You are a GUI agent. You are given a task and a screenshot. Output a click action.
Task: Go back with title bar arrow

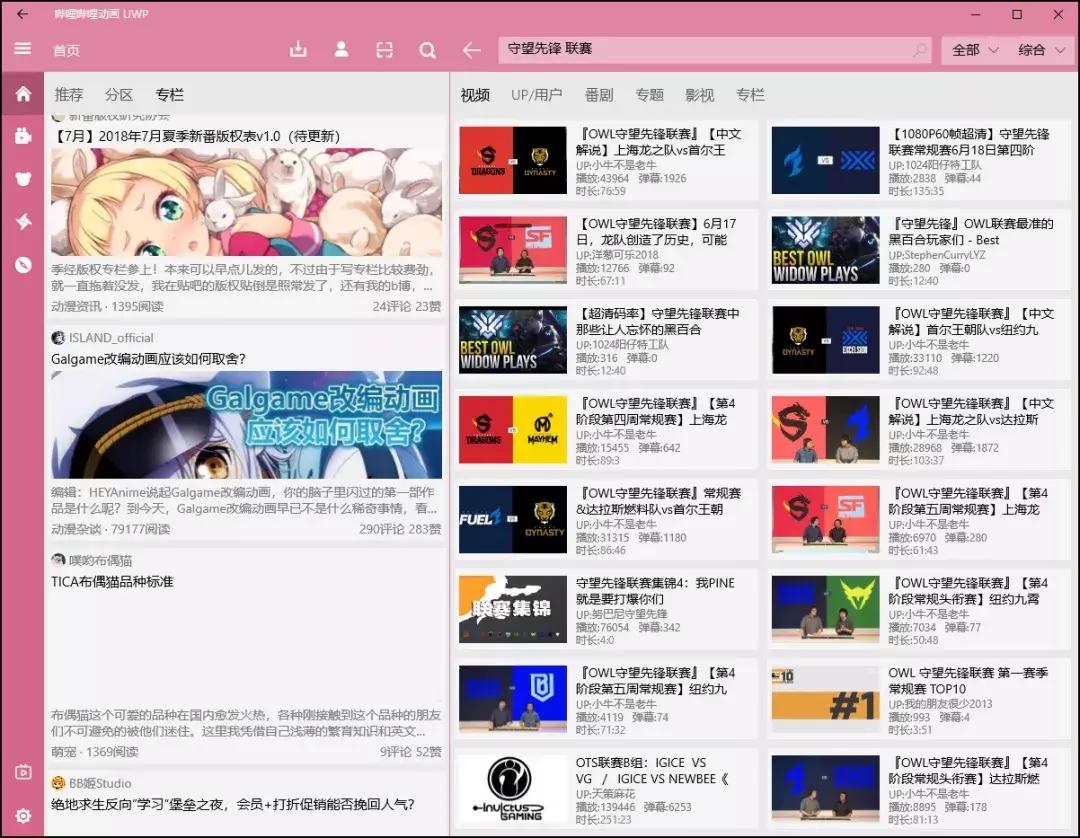22,14
